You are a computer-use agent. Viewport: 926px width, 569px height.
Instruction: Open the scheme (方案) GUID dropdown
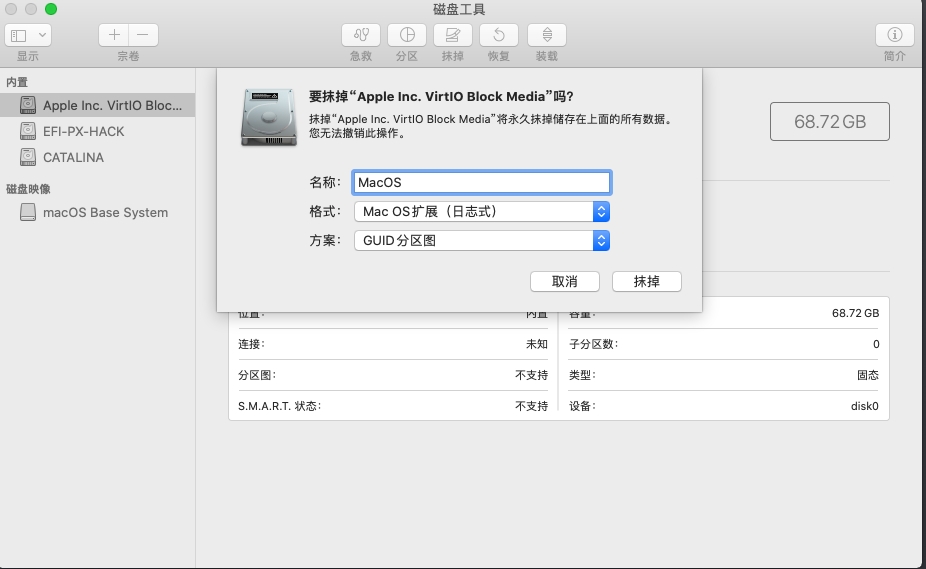[x=482, y=240]
